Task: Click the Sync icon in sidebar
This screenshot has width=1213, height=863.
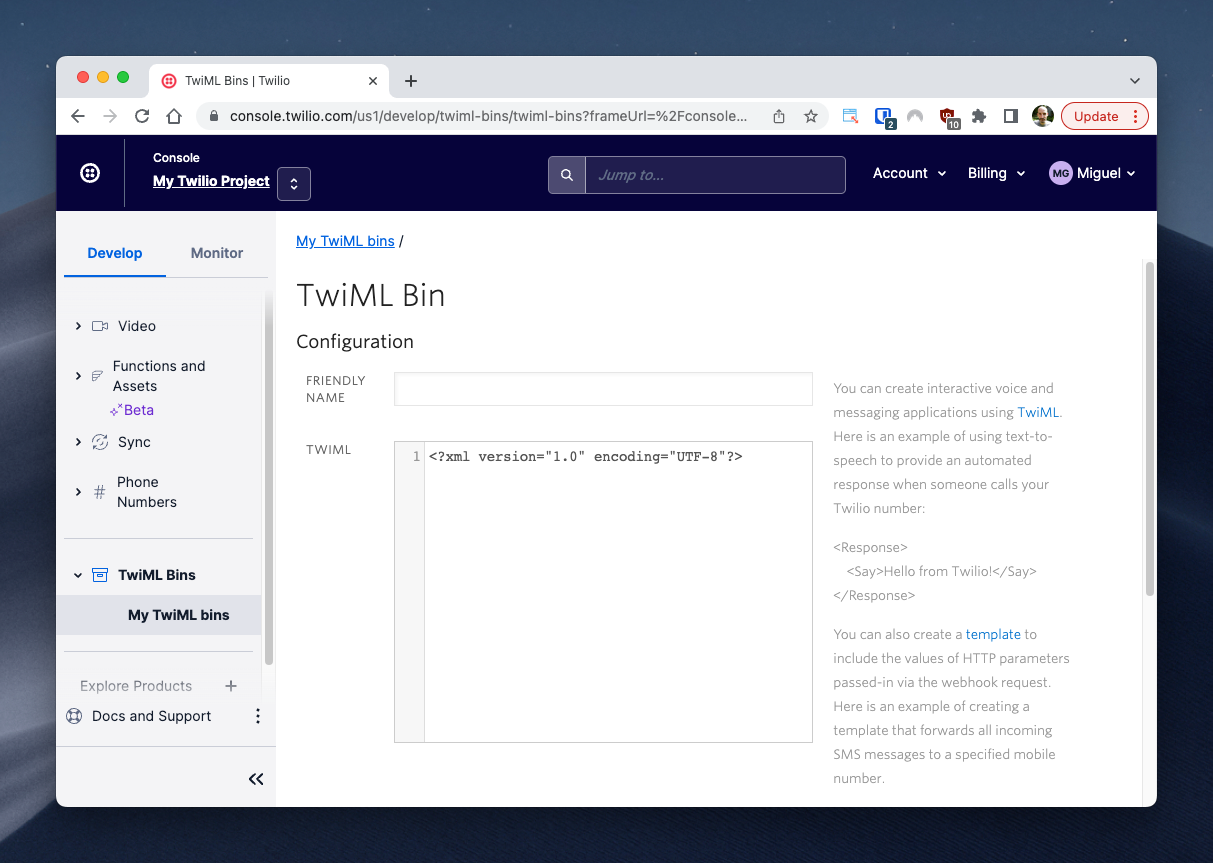Action: [x=100, y=442]
